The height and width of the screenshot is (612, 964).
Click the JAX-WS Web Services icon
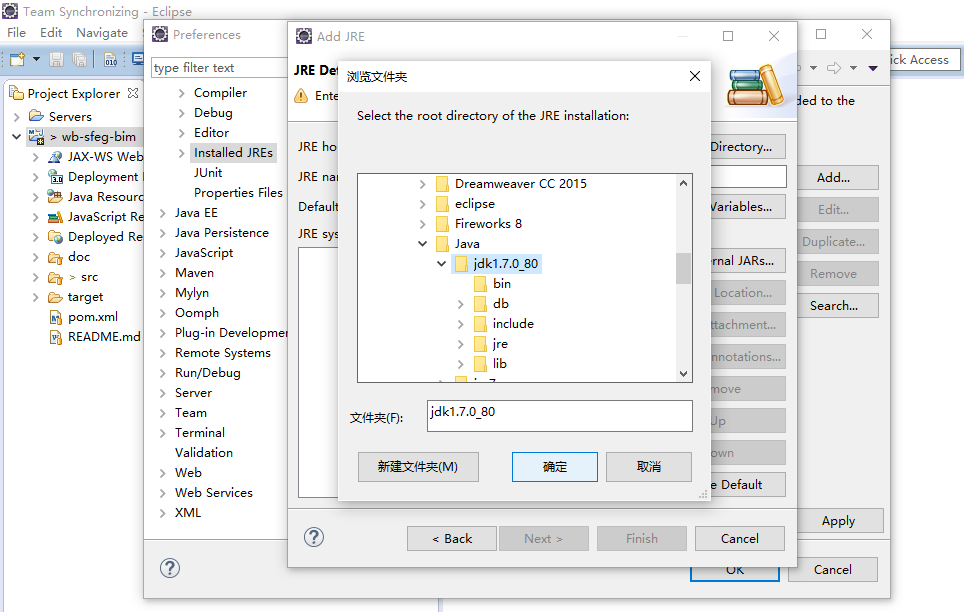coord(55,157)
